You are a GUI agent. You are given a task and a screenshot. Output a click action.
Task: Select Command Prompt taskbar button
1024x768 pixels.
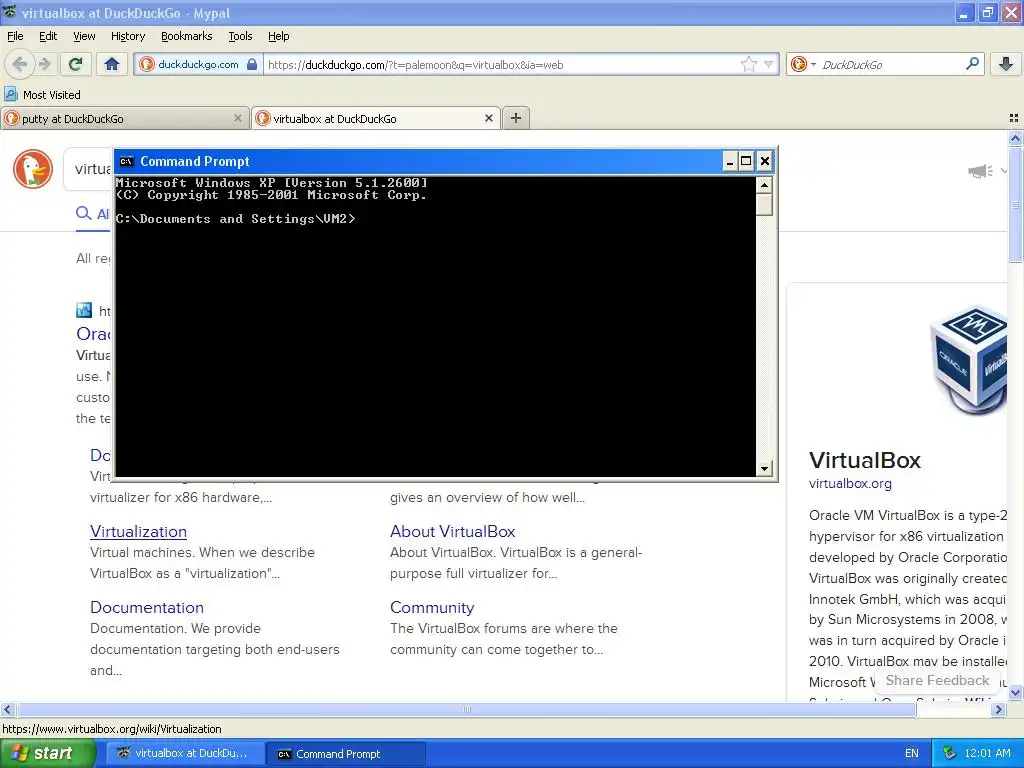[346, 754]
